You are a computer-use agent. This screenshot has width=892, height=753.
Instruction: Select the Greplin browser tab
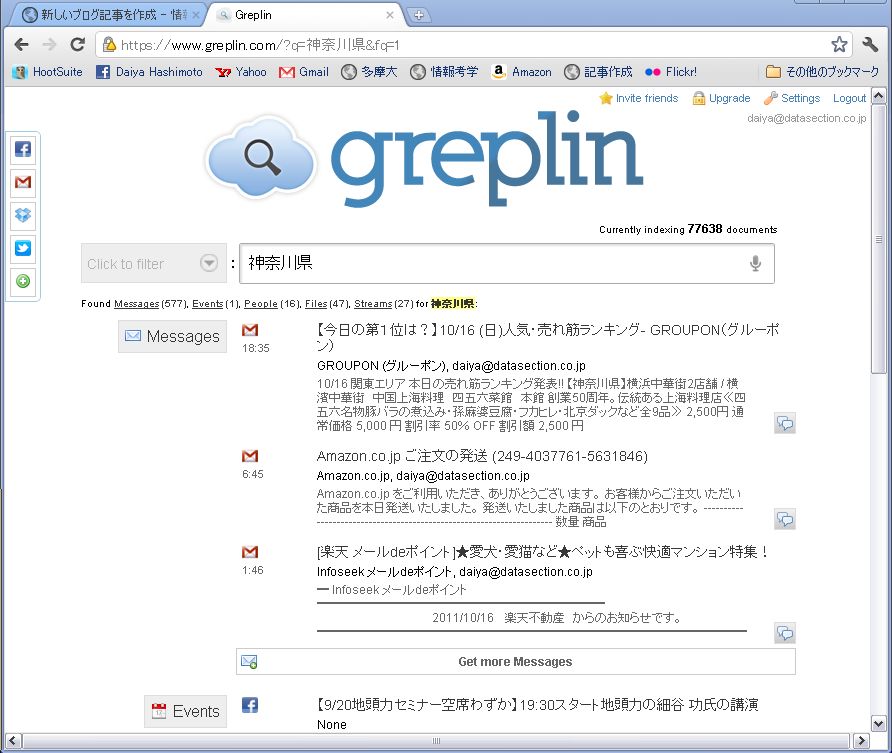305,15
